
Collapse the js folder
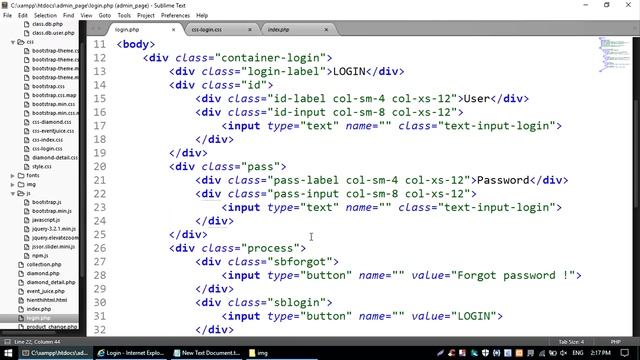click(x=13, y=193)
